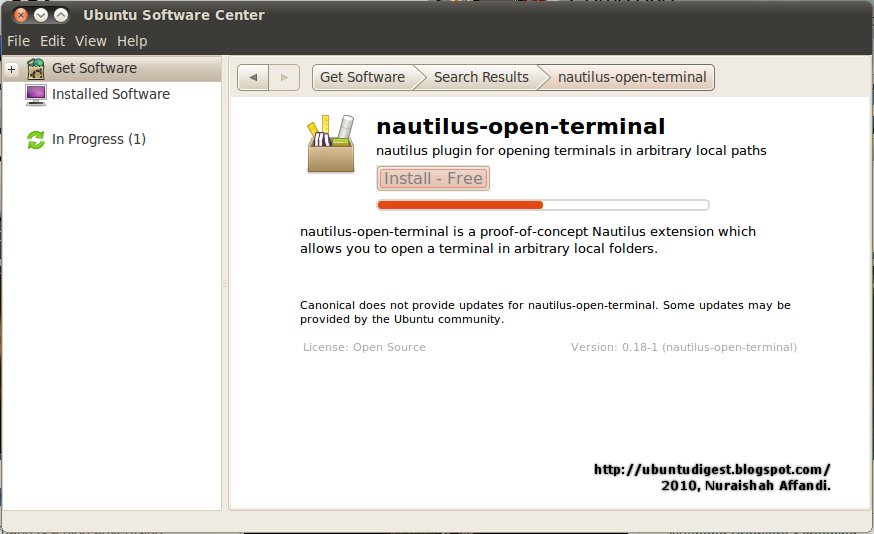This screenshot has height=534, width=874.
Task: Click the 'License: Open Source' text
Action: (364, 347)
